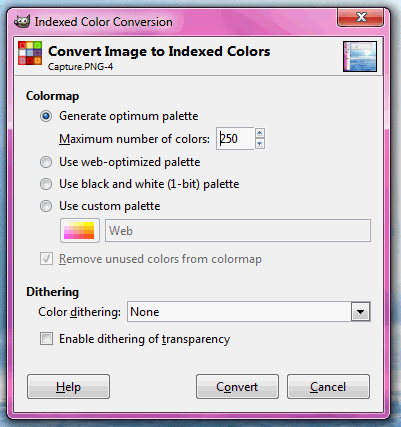Click the indexed colors grid icon

pos(30,53)
